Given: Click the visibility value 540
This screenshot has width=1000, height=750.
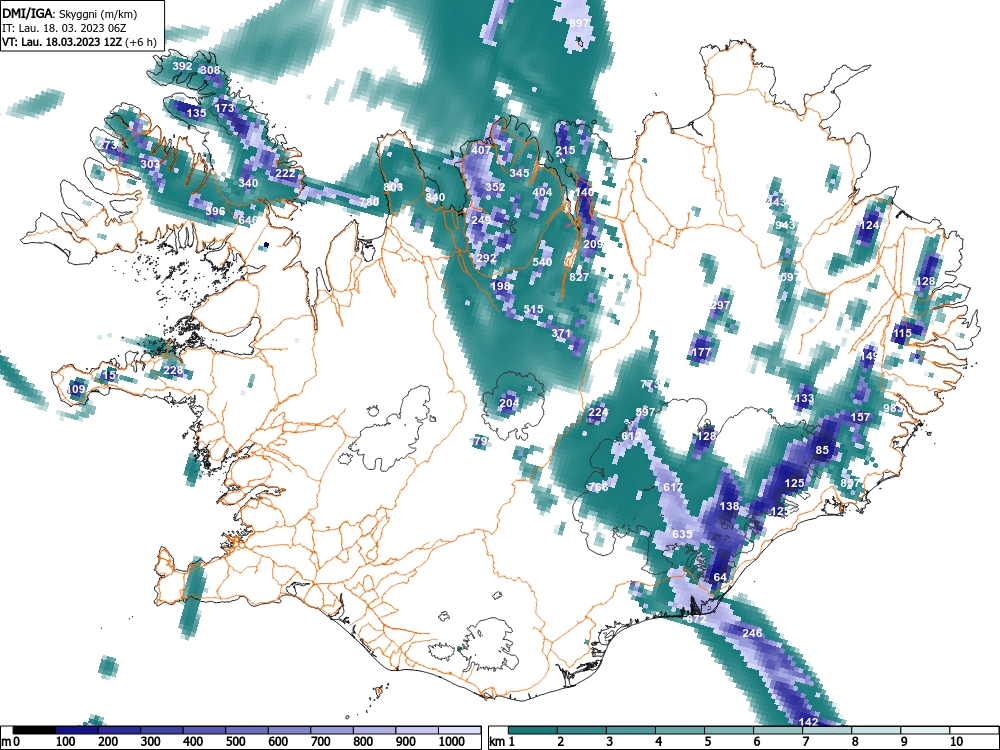Looking at the screenshot, I should pos(542,262).
